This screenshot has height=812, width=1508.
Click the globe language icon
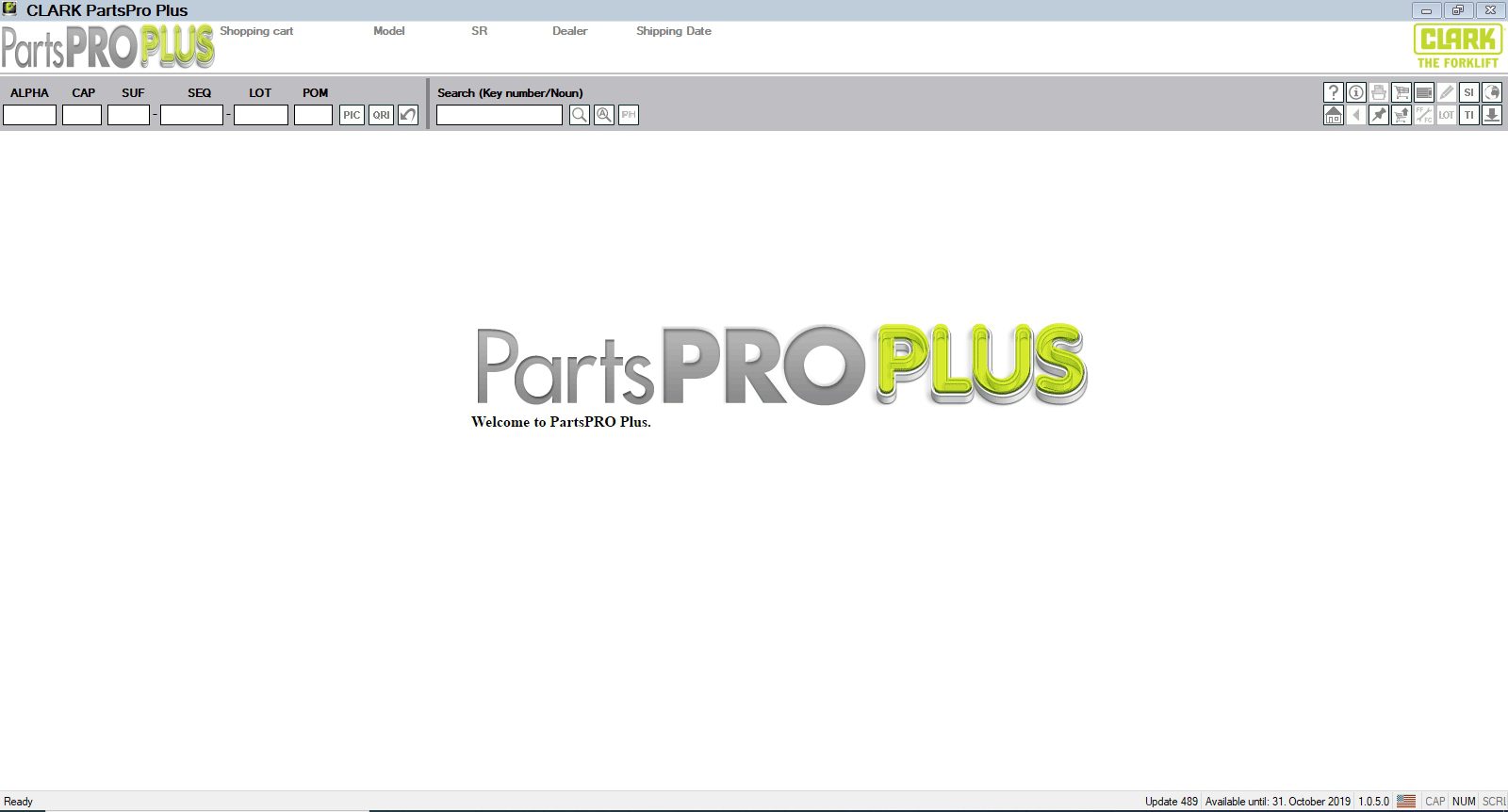[1492, 92]
